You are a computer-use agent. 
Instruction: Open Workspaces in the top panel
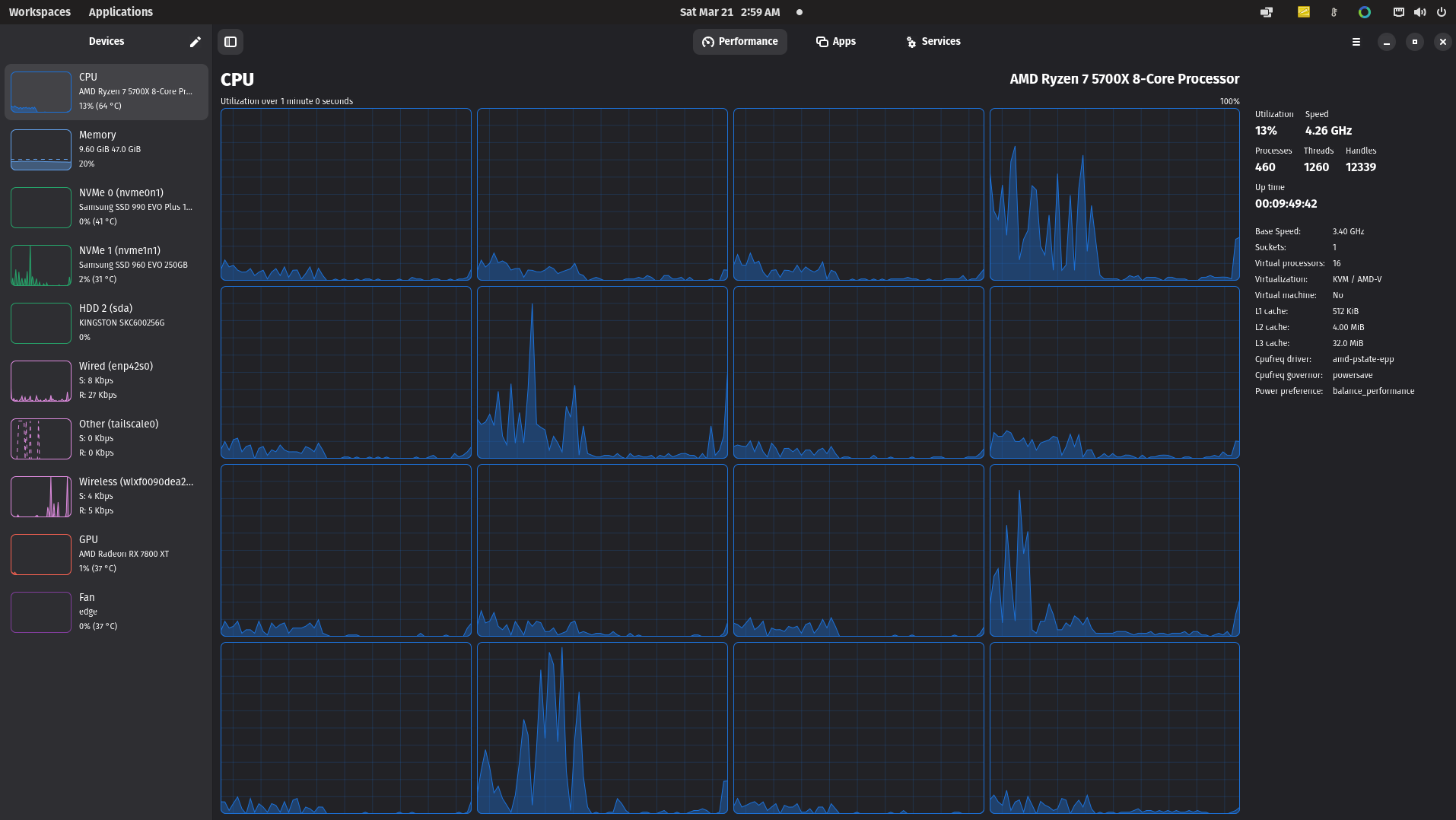coord(40,12)
